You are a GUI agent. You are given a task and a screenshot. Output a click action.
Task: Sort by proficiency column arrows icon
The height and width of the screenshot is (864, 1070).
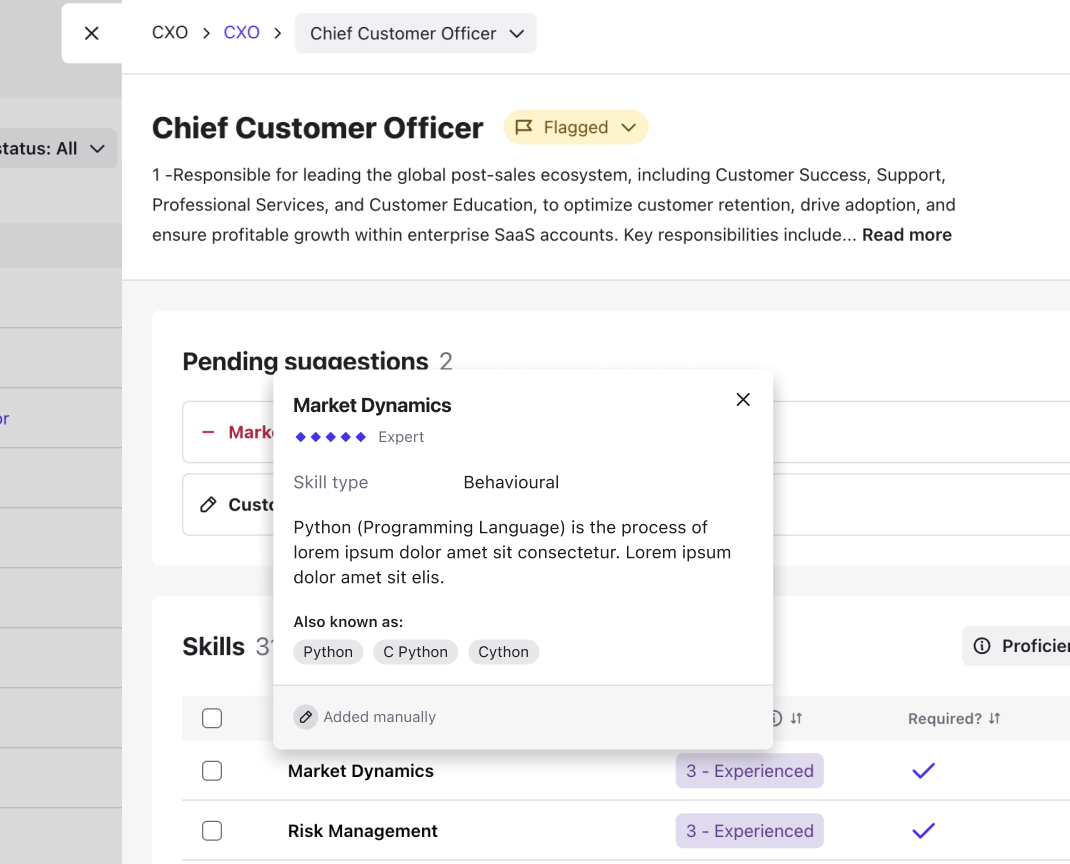tap(796, 718)
